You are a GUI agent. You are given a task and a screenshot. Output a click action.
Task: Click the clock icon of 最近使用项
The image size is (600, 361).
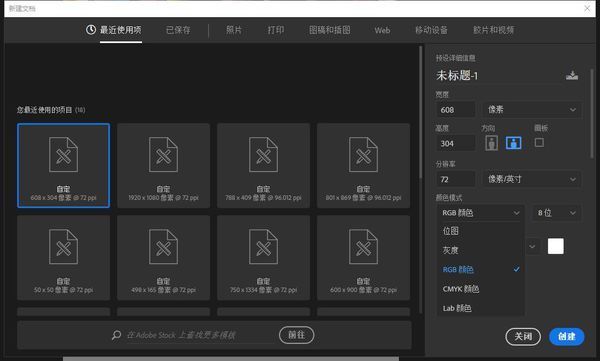(91, 29)
